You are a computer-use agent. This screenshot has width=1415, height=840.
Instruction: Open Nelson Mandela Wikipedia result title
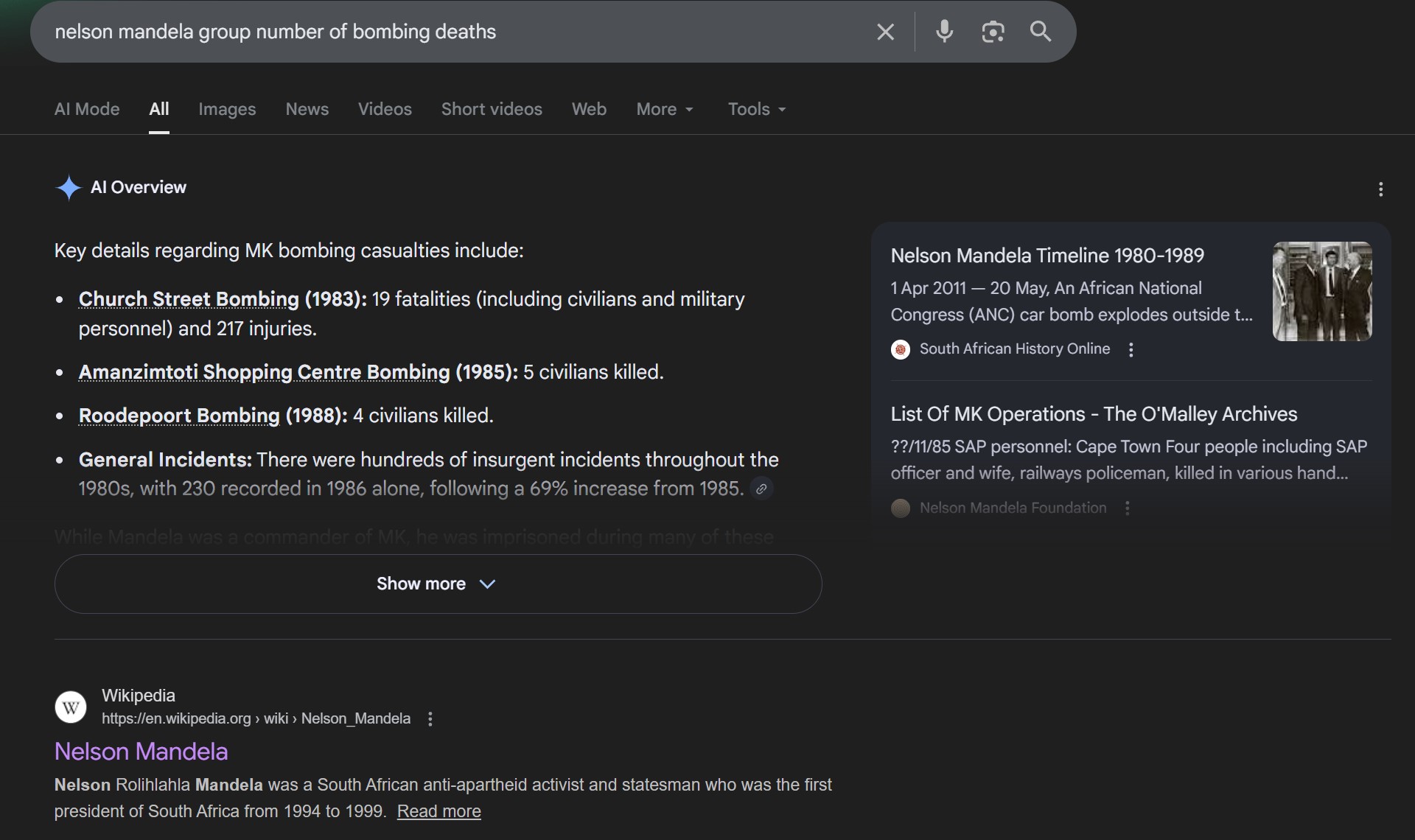[x=141, y=752]
